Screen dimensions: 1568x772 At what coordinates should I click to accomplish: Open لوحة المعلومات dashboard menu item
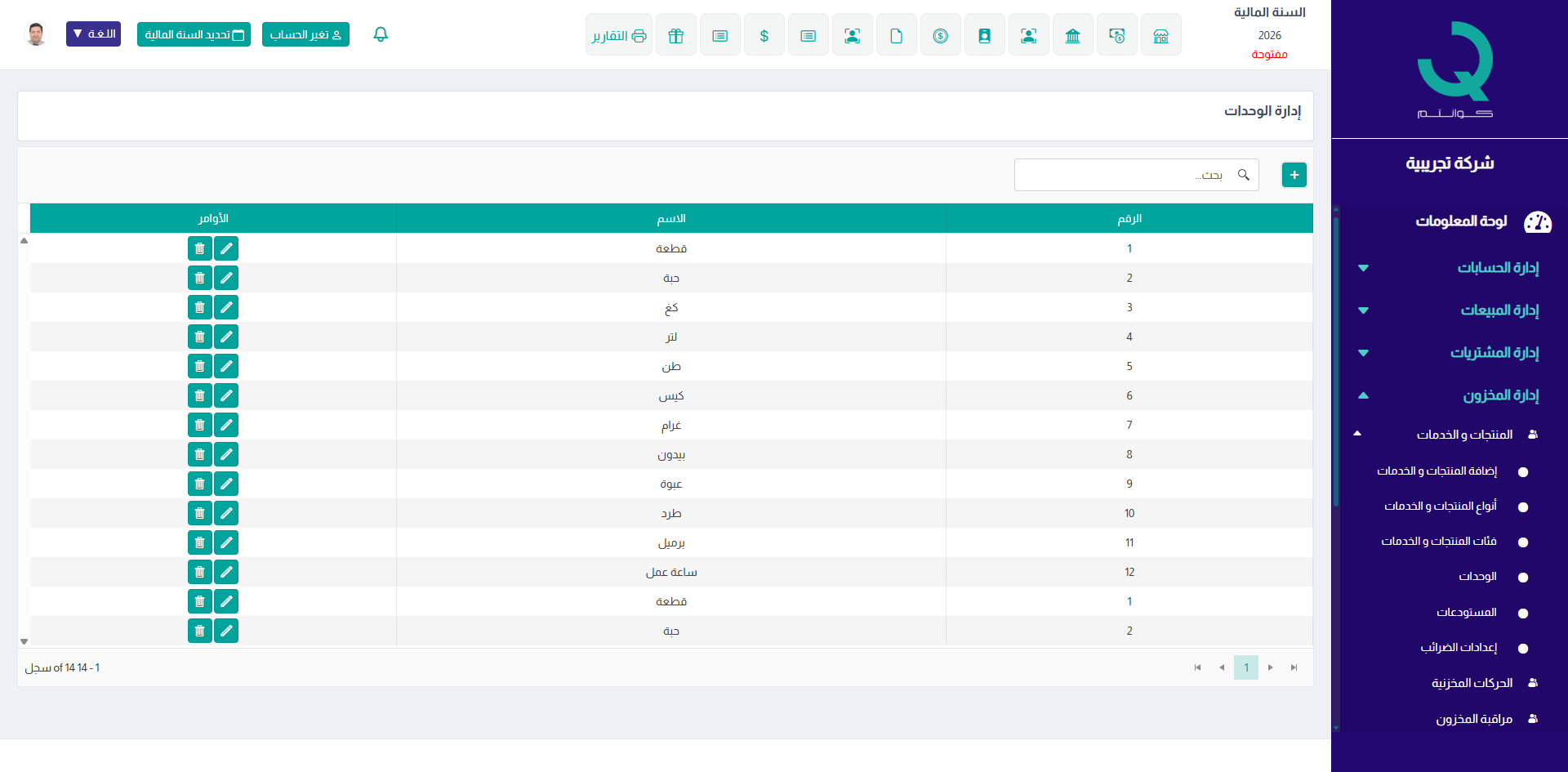pos(1461,221)
